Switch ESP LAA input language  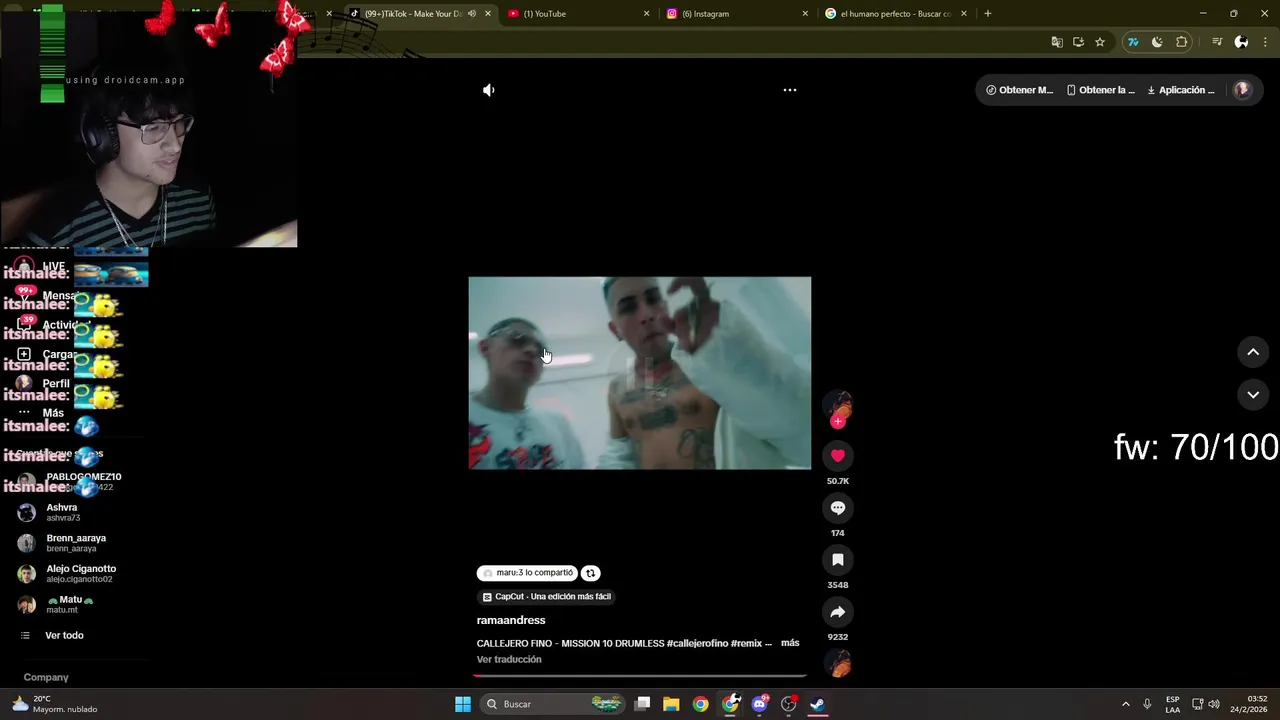1172,704
